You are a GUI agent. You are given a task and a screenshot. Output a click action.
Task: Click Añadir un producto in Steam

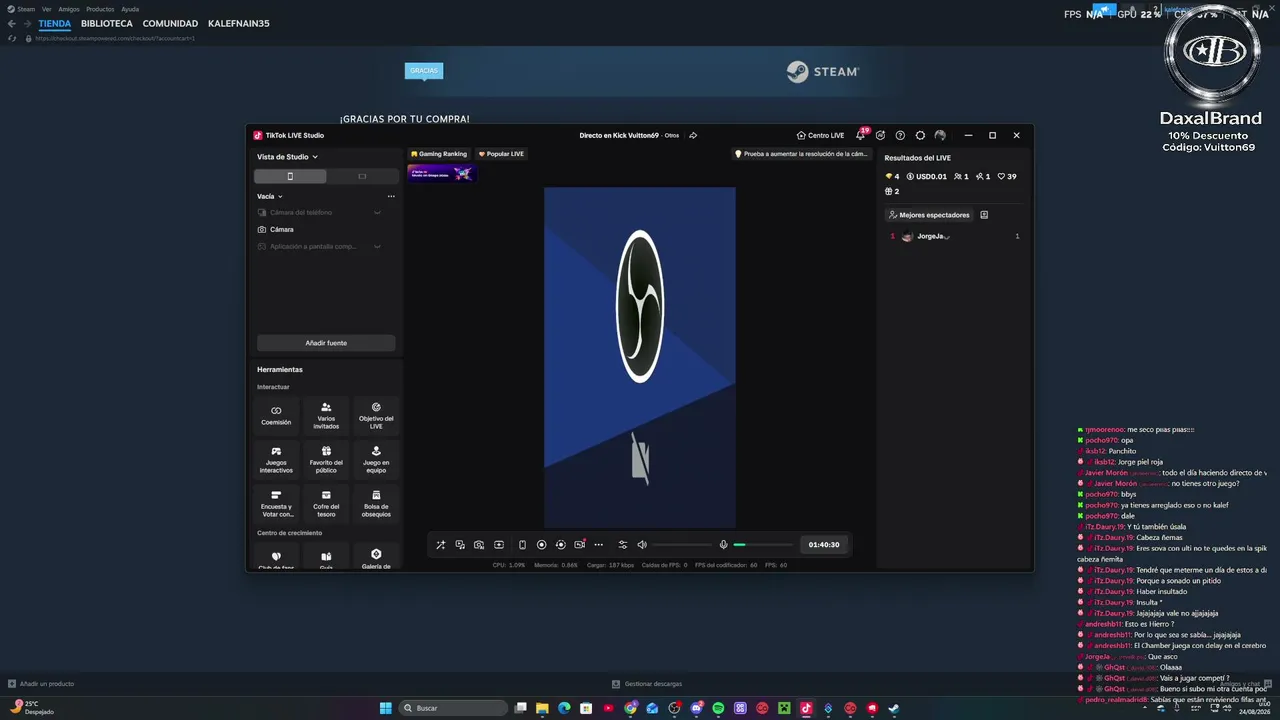[41, 684]
